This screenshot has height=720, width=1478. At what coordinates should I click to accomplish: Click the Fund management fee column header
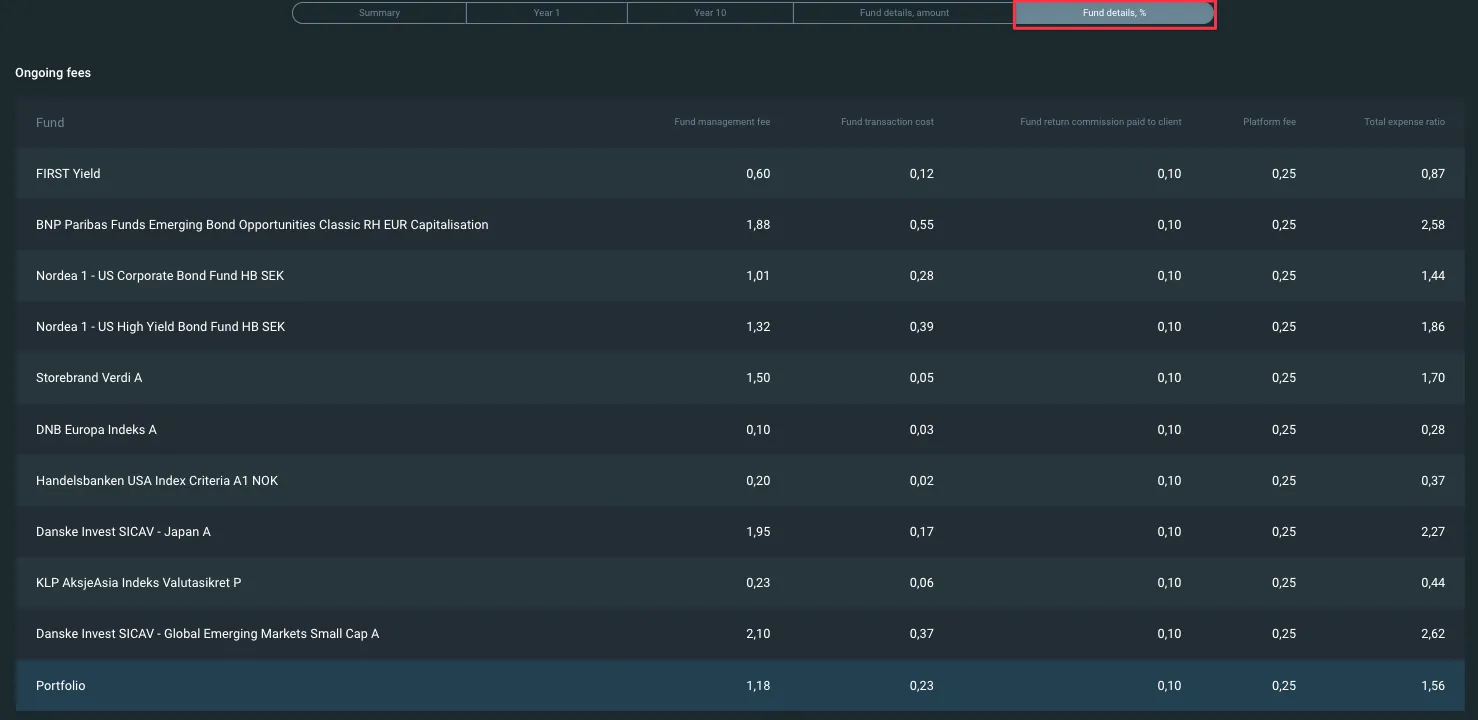722,122
